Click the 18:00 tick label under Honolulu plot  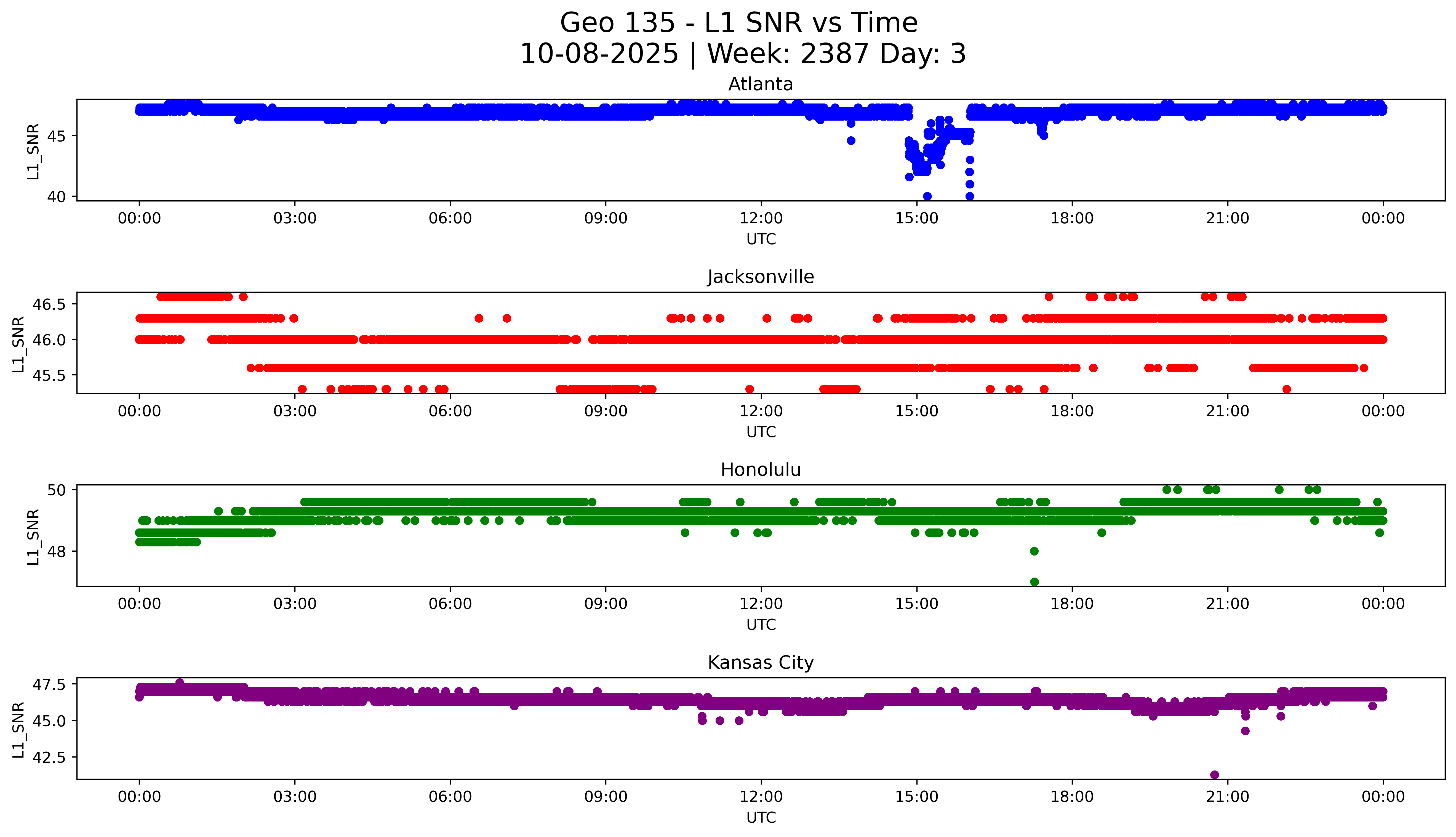pos(1072,604)
